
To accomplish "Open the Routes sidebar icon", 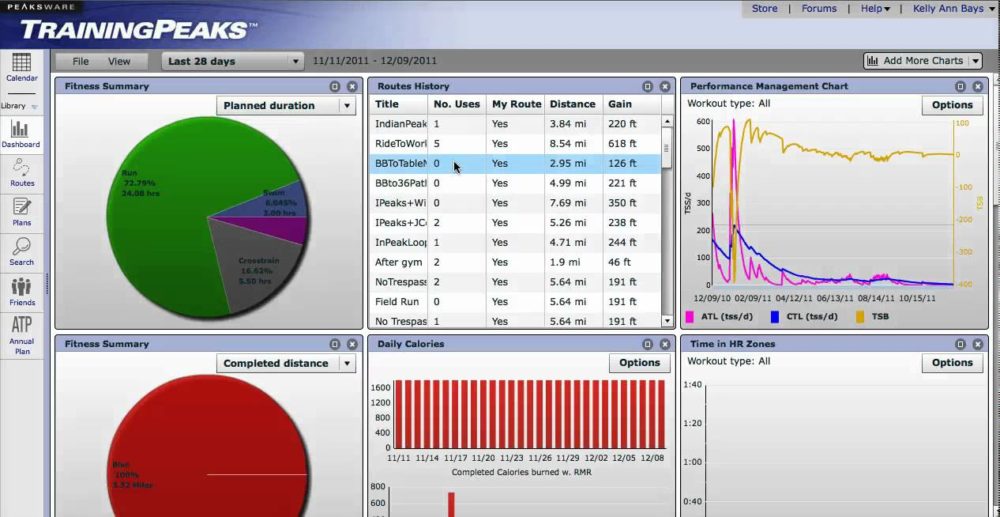I will 21,171.
